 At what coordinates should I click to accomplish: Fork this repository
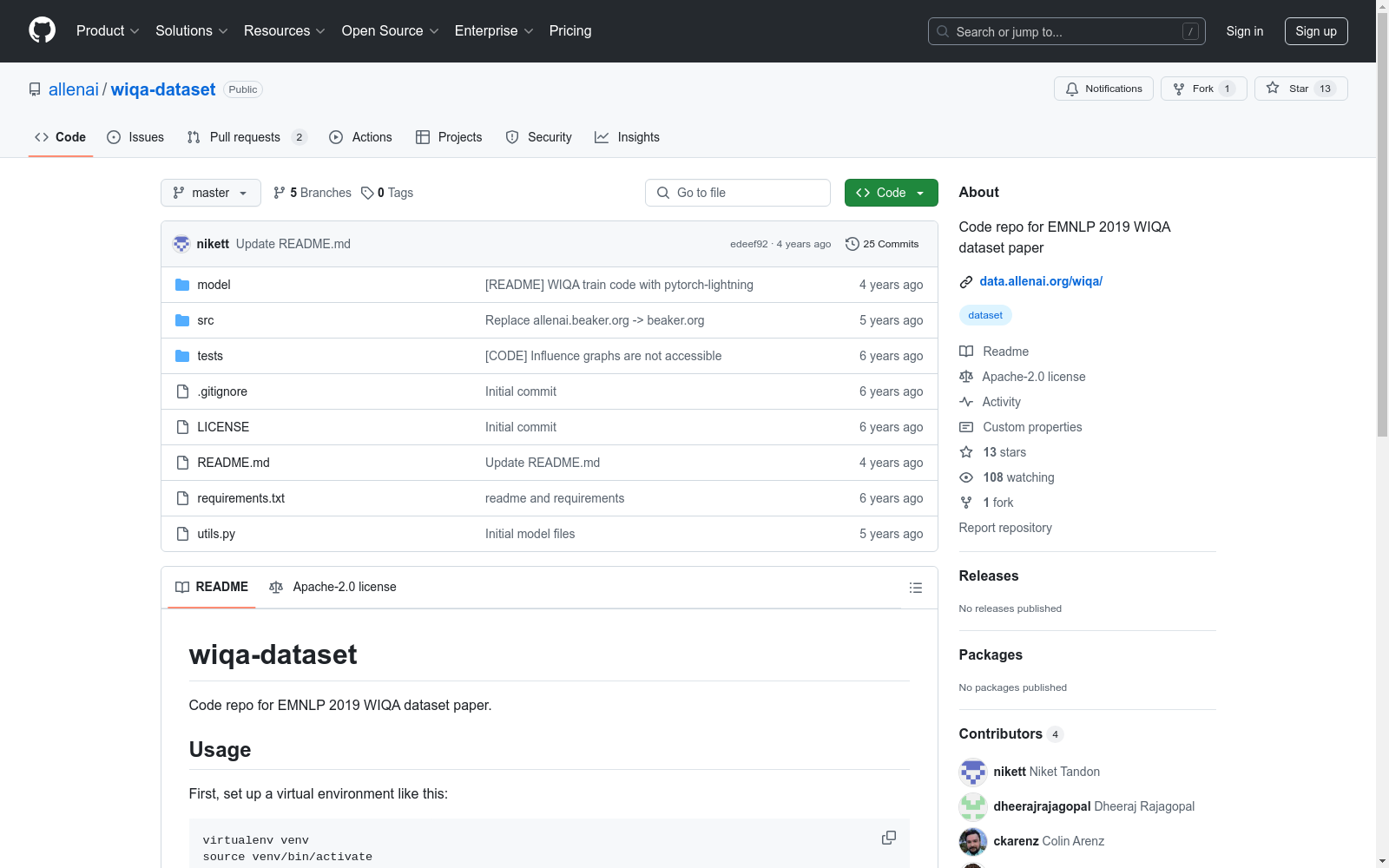tap(1204, 89)
